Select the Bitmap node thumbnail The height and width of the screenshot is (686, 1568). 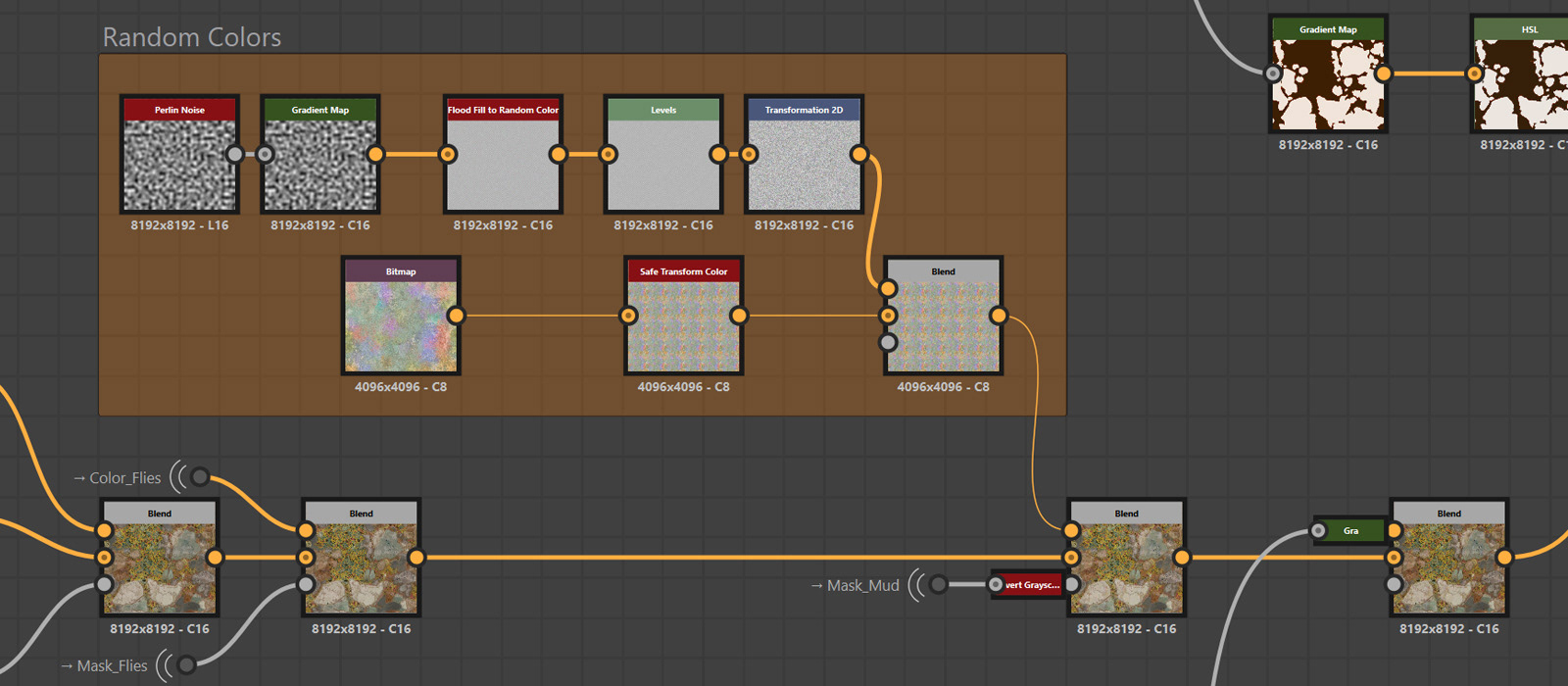coord(401,326)
